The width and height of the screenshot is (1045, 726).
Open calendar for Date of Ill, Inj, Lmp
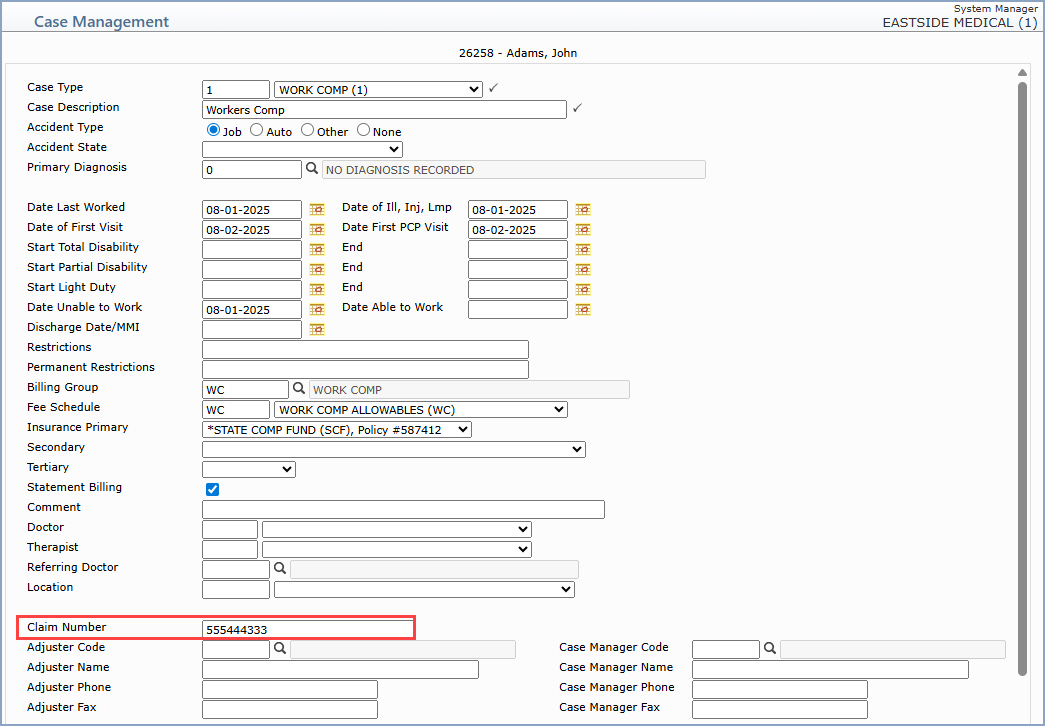tap(583, 210)
